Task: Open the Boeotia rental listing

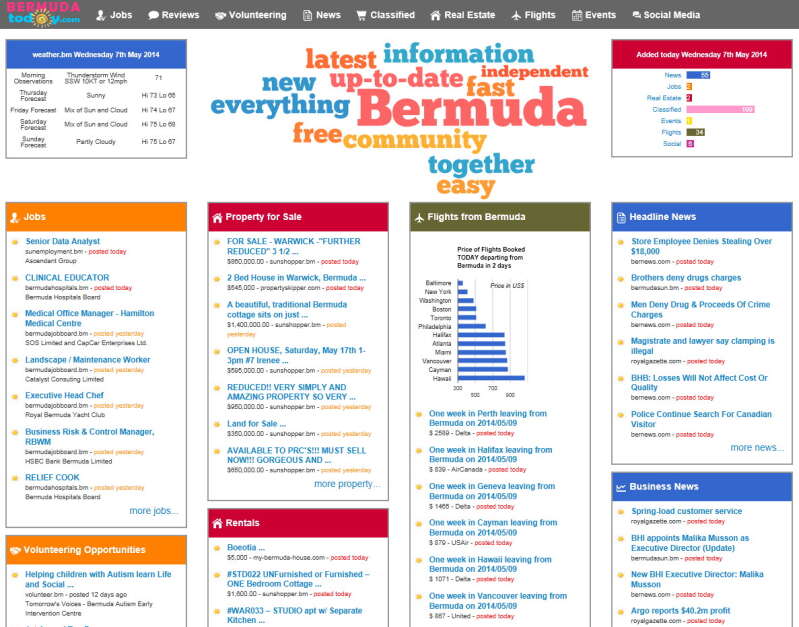Action: pyautogui.click(x=246, y=547)
